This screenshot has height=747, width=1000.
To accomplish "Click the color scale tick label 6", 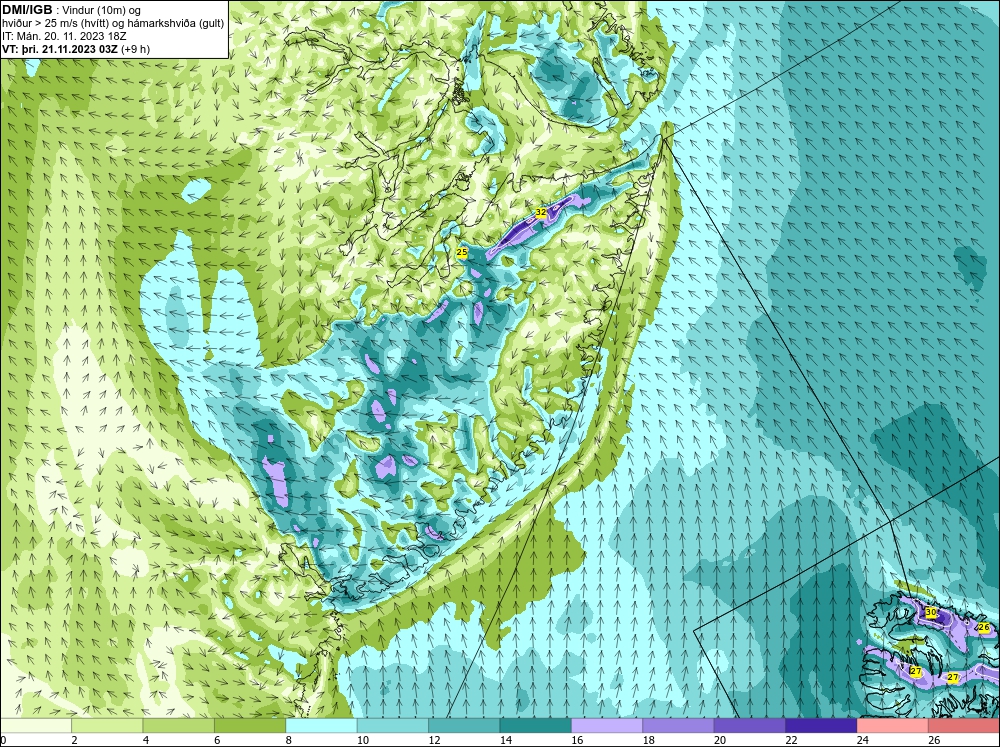I will point(217,740).
